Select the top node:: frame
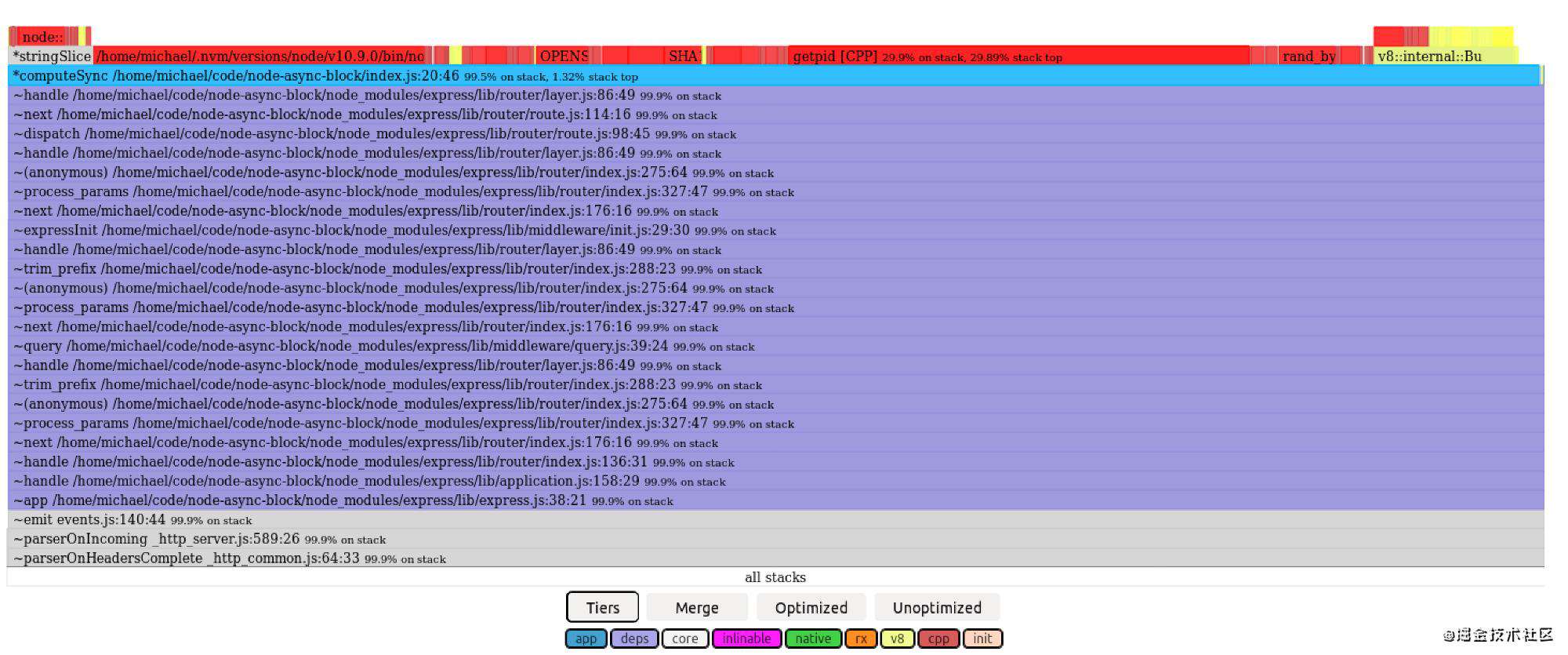1568x655 pixels. pyautogui.click(x=42, y=37)
